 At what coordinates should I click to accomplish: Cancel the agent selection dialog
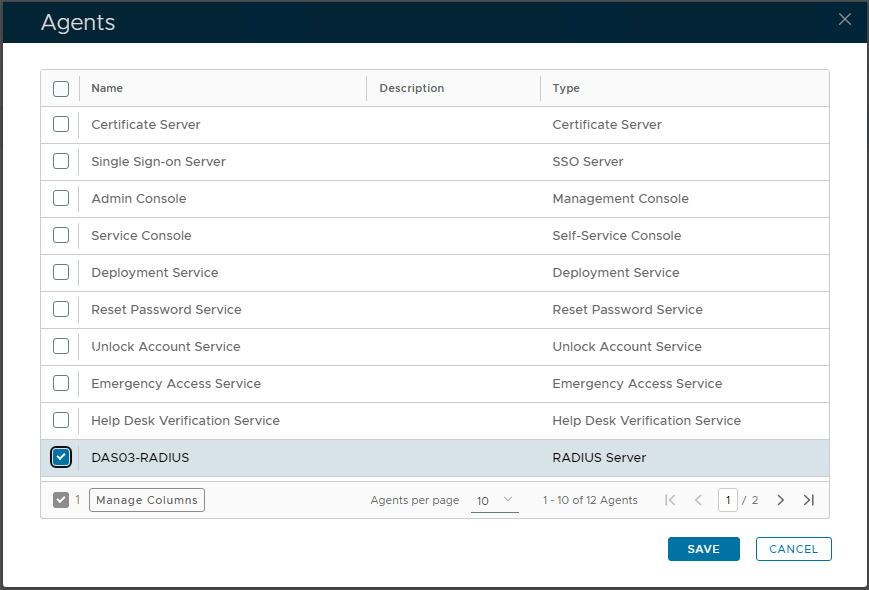click(793, 549)
